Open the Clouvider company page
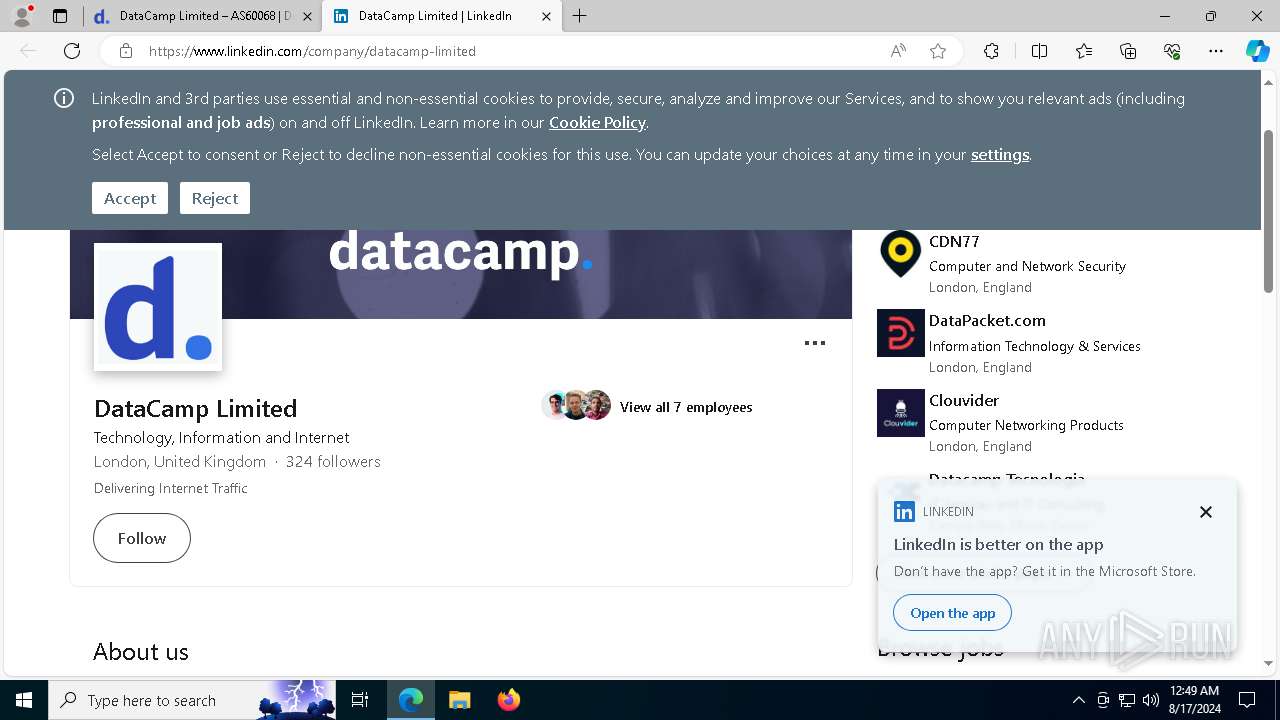 pos(964,400)
